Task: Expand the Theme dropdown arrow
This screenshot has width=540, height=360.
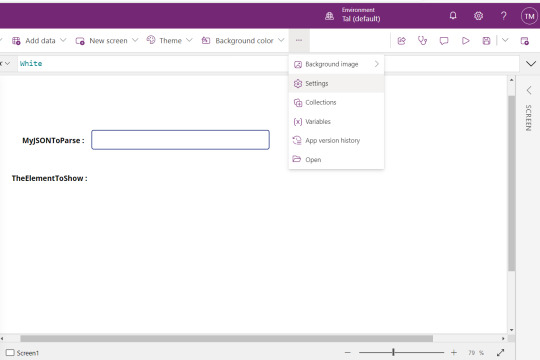Action: 189,40
